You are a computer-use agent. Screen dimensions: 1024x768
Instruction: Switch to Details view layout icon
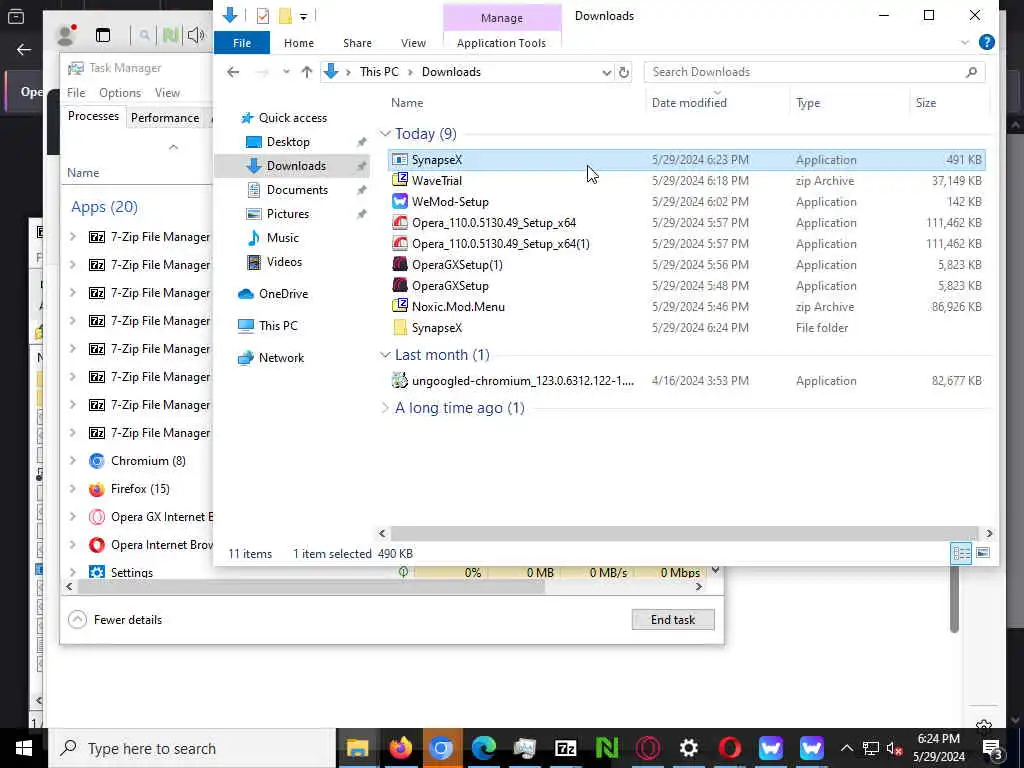[x=962, y=553]
